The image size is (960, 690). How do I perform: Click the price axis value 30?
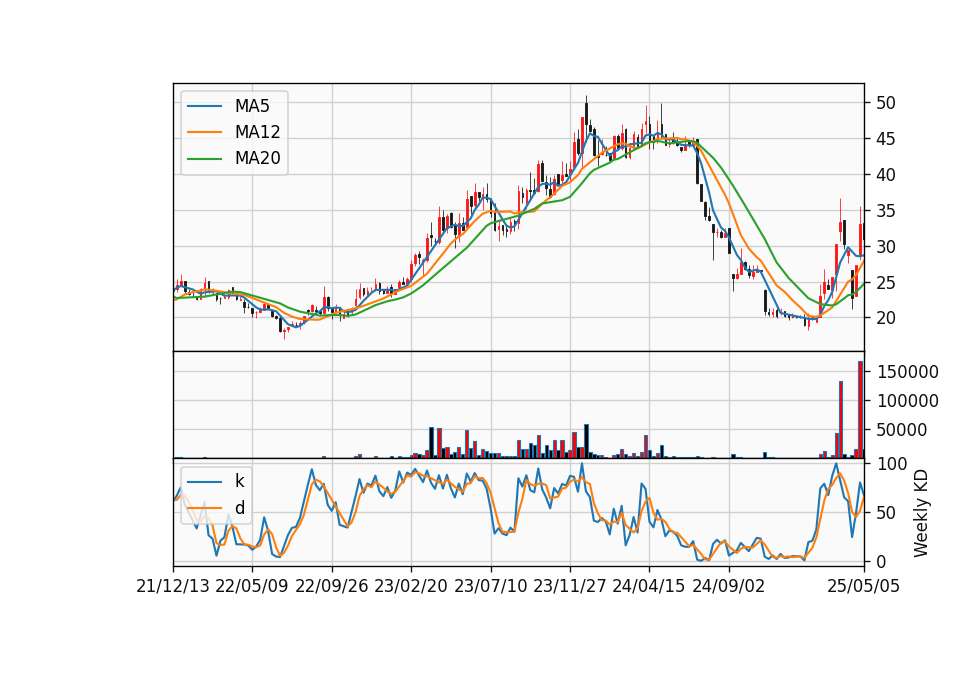(885, 247)
